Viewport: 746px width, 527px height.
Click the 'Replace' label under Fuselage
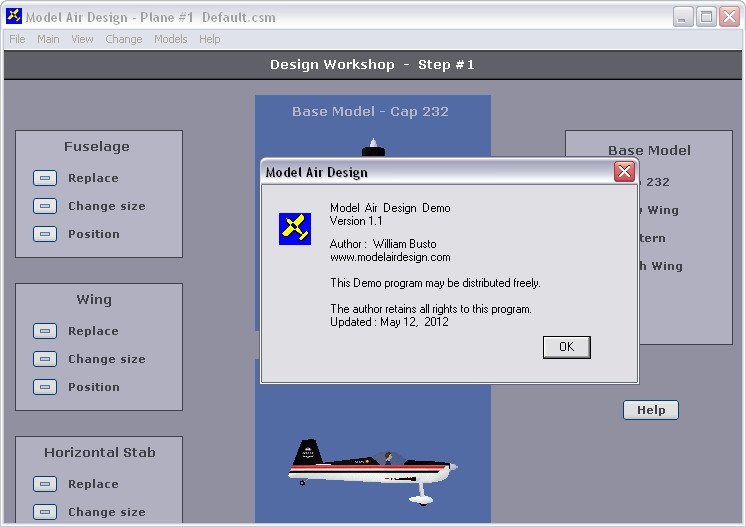coord(93,178)
